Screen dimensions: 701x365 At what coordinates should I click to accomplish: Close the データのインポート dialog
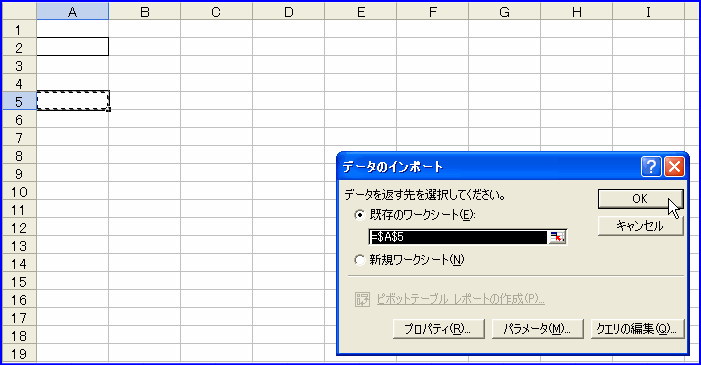pyautogui.click(x=674, y=167)
